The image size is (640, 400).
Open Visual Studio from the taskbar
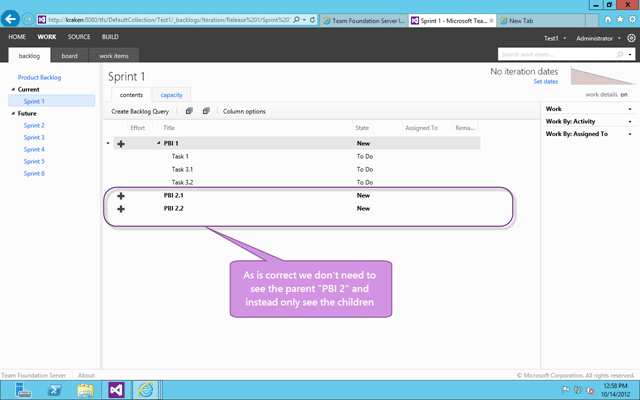(116, 390)
